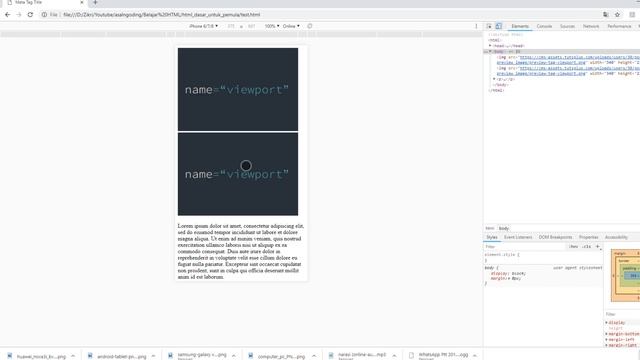The width and height of the screenshot is (640, 360).
Task: Switch to the Elements tab
Action: coord(520,26)
